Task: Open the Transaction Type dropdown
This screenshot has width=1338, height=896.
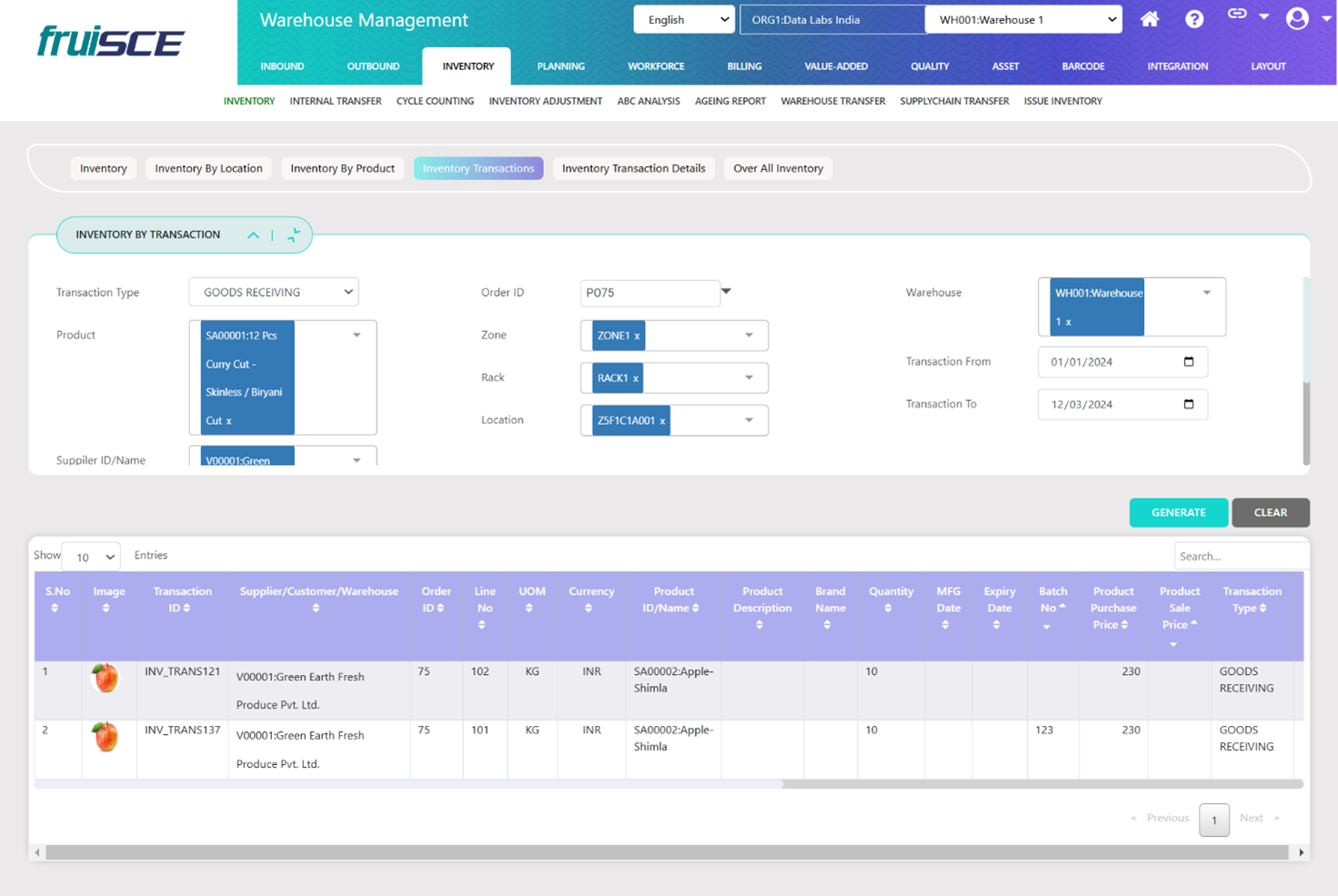Action: click(274, 292)
